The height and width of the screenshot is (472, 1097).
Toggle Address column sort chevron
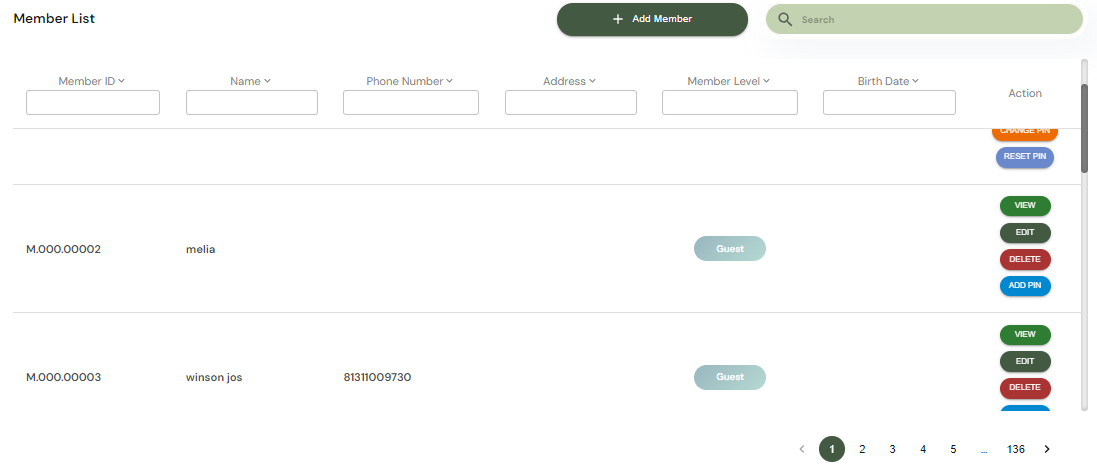click(x=592, y=81)
